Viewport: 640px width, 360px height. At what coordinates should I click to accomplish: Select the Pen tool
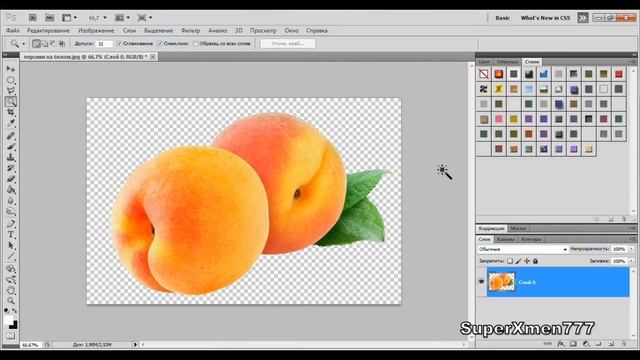pos(11,224)
